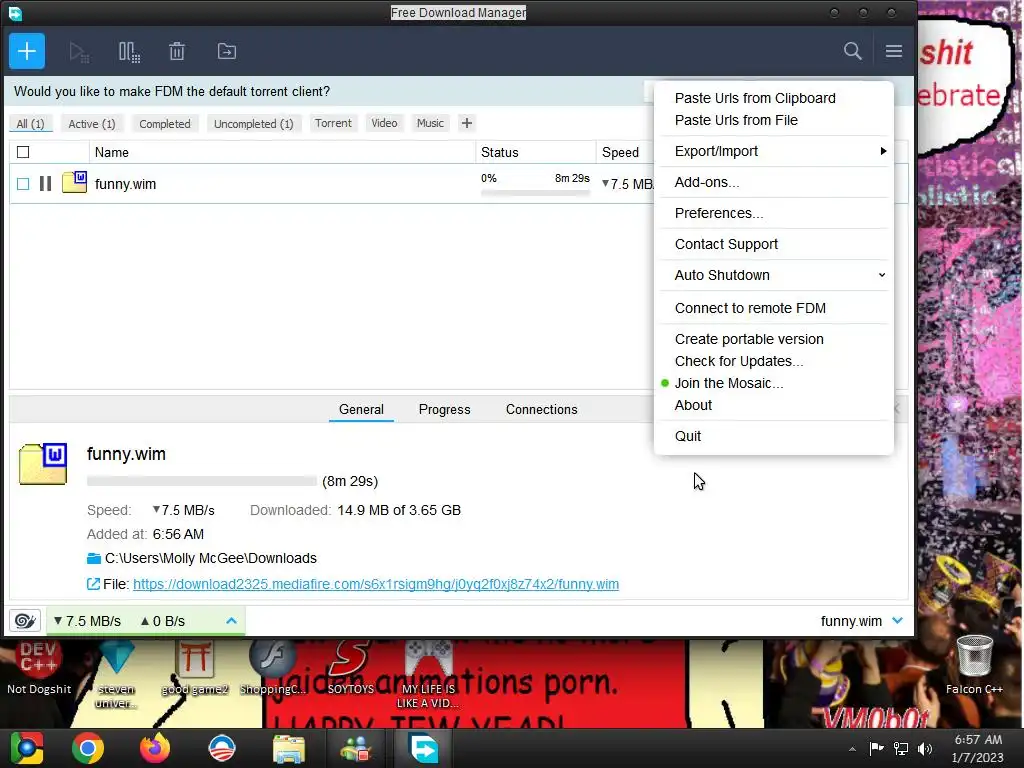The width and height of the screenshot is (1024, 768).
Task: Click the move to folder toolbar icon
Action: pos(227,51)
